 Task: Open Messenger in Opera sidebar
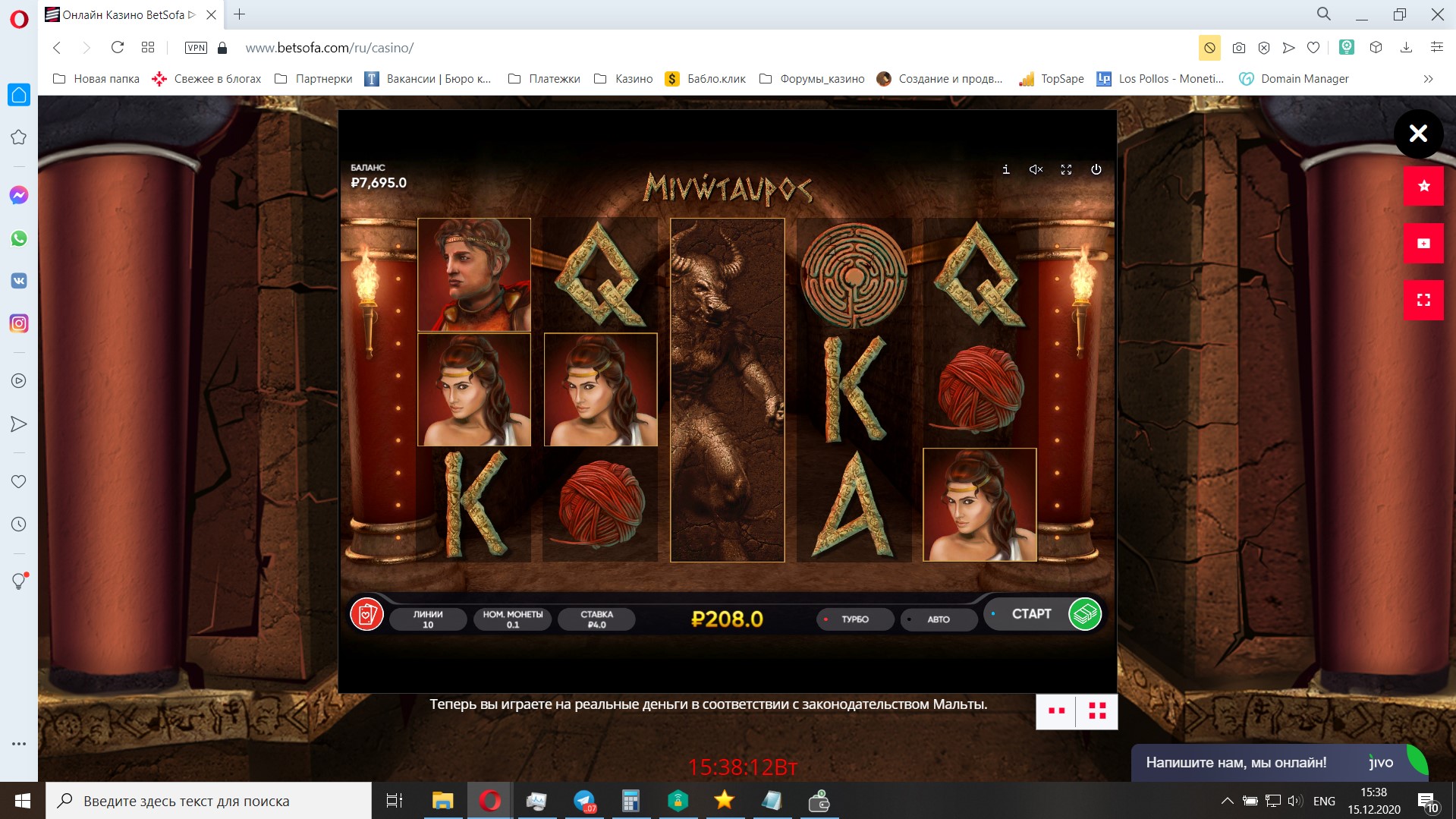[19, 195]
